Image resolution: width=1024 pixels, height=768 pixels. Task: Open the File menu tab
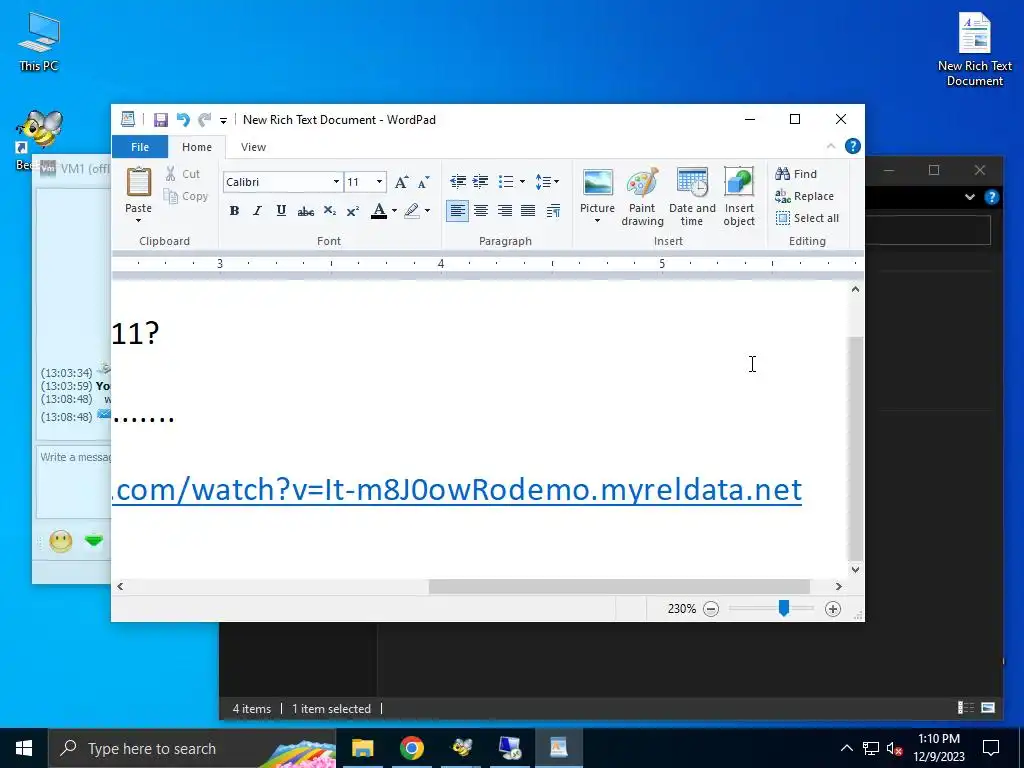click(140, 147)
